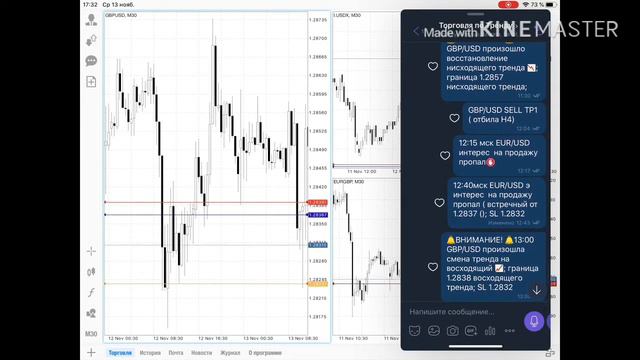Open the GIF icon in chat toolbar
The image size is (640, 360).
(471, 331)
